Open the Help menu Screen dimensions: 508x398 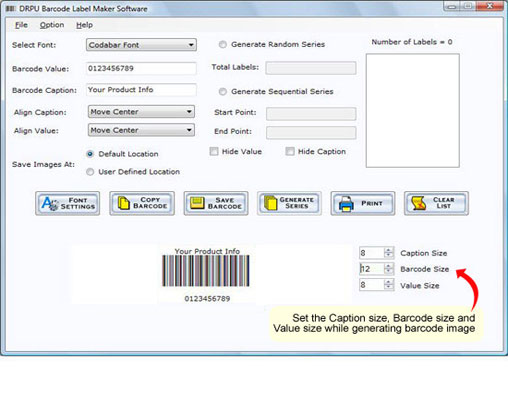click(x=84, y=25)
